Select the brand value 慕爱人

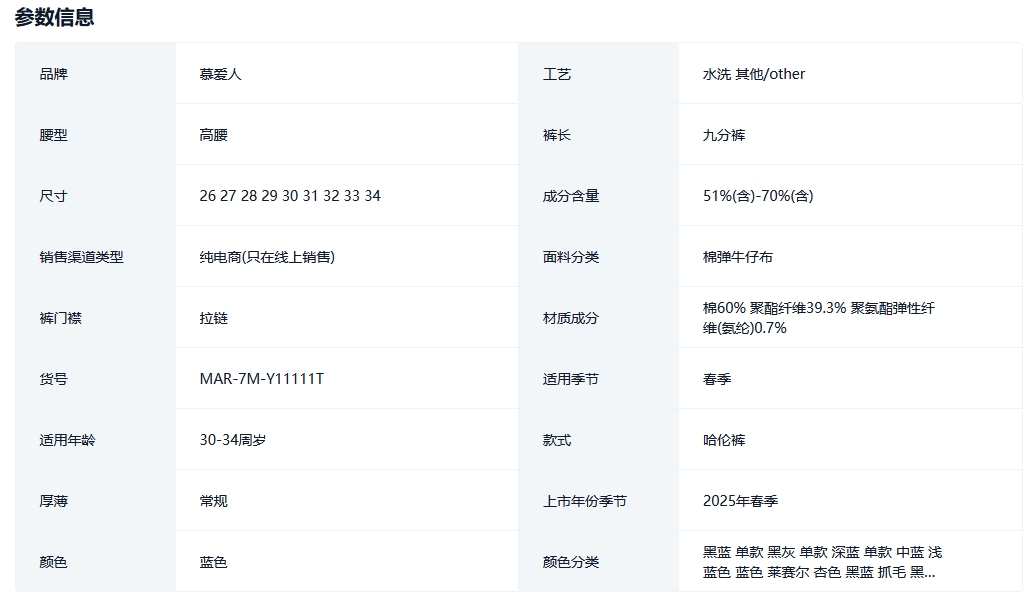221,74
